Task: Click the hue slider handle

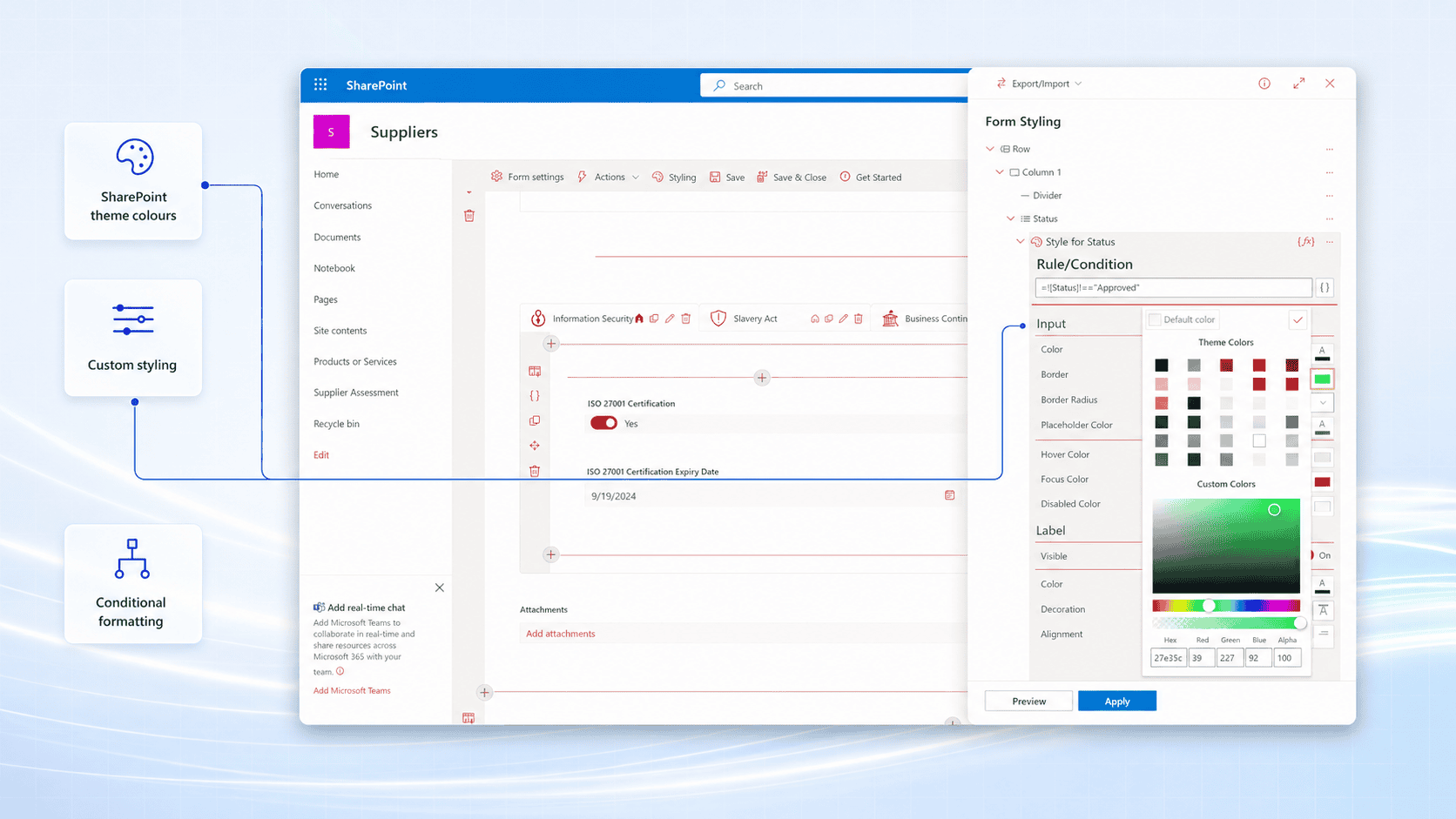Action: tap(1209, 605)
